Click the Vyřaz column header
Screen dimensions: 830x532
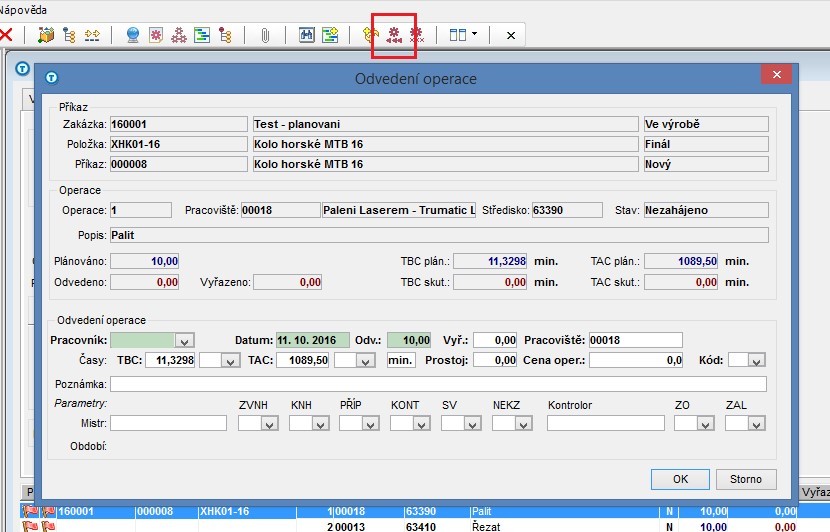tap(814, 492)
